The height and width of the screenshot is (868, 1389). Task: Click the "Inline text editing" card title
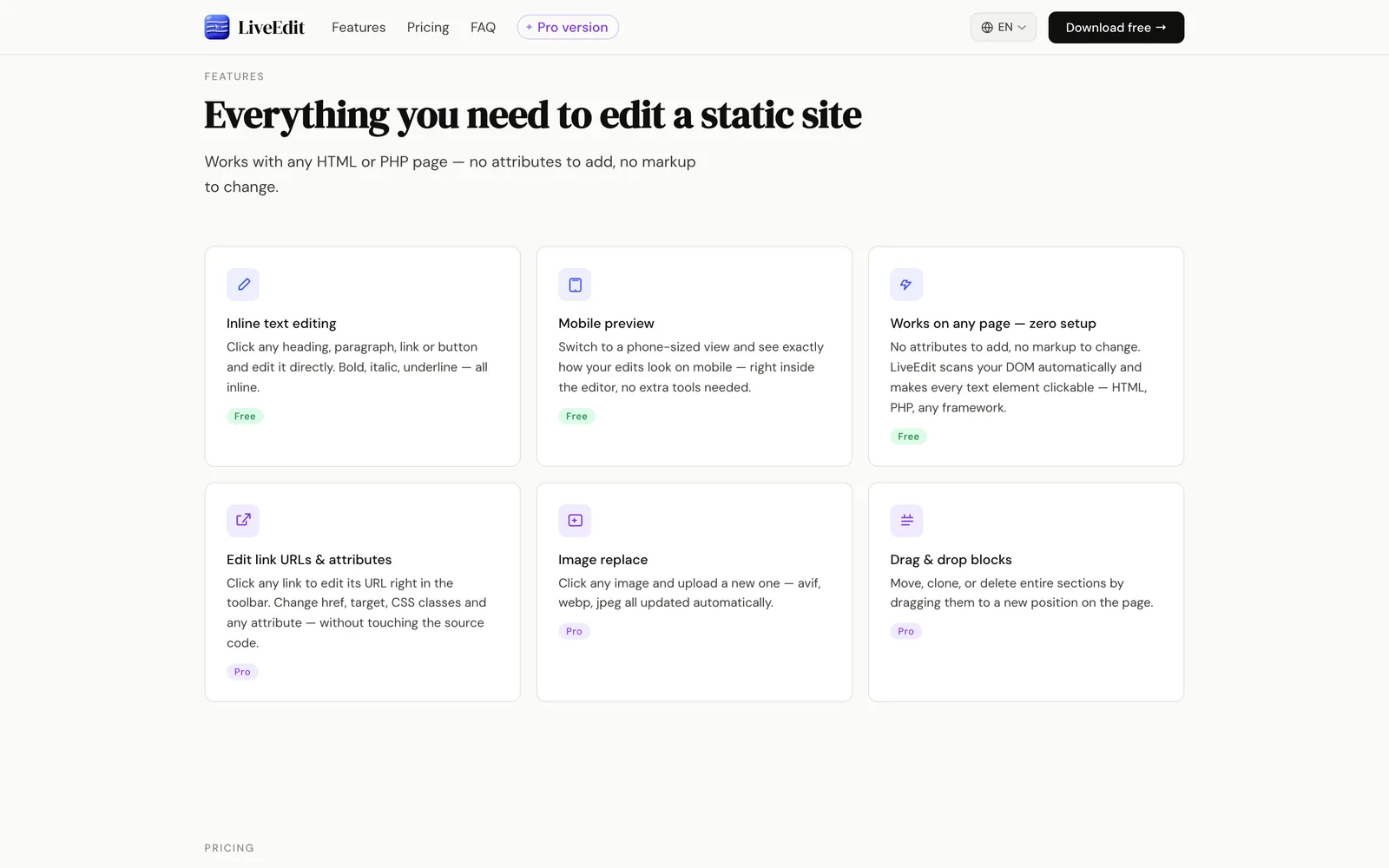281,323
